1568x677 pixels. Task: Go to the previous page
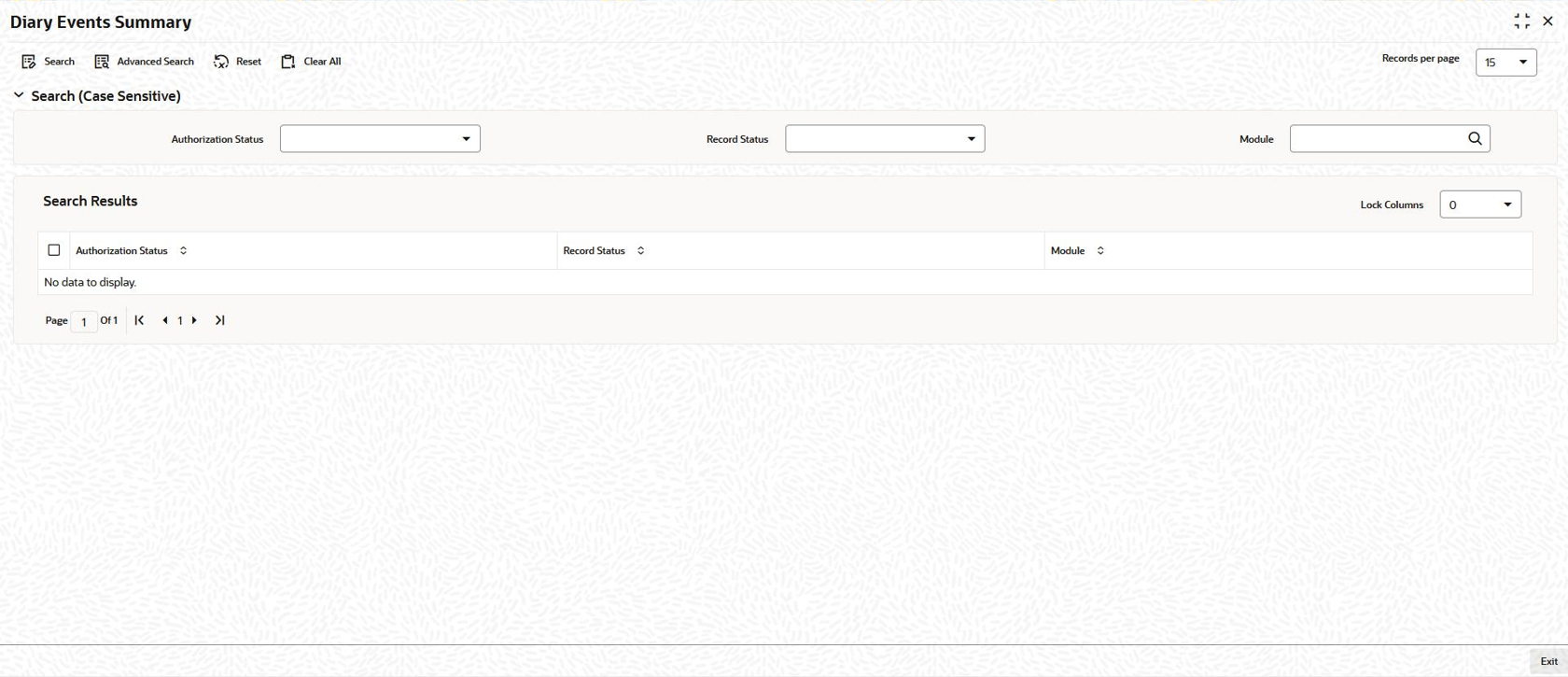[x=165, y=320]
